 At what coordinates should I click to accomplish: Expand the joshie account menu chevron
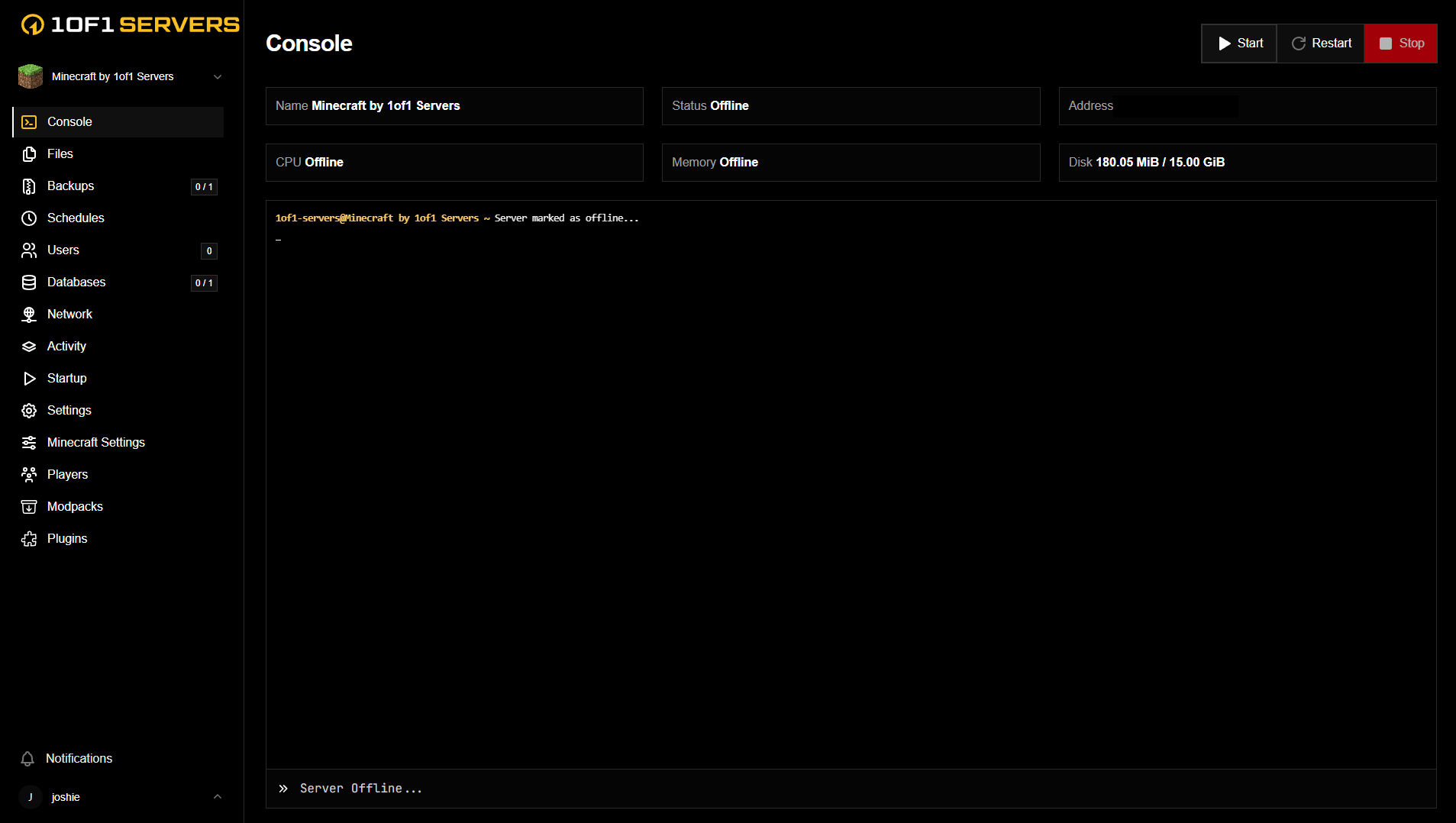[218, 797]
